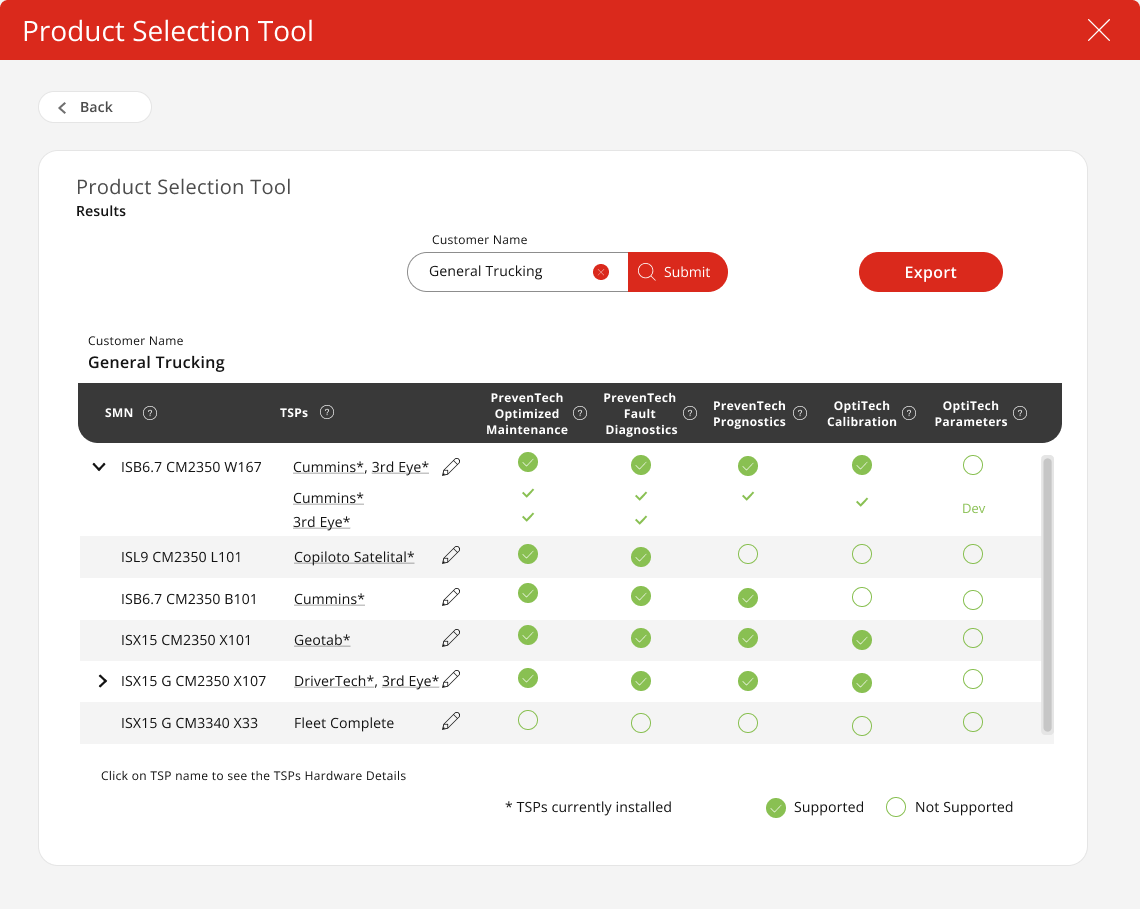Go back using the Back button

[95, 107]
